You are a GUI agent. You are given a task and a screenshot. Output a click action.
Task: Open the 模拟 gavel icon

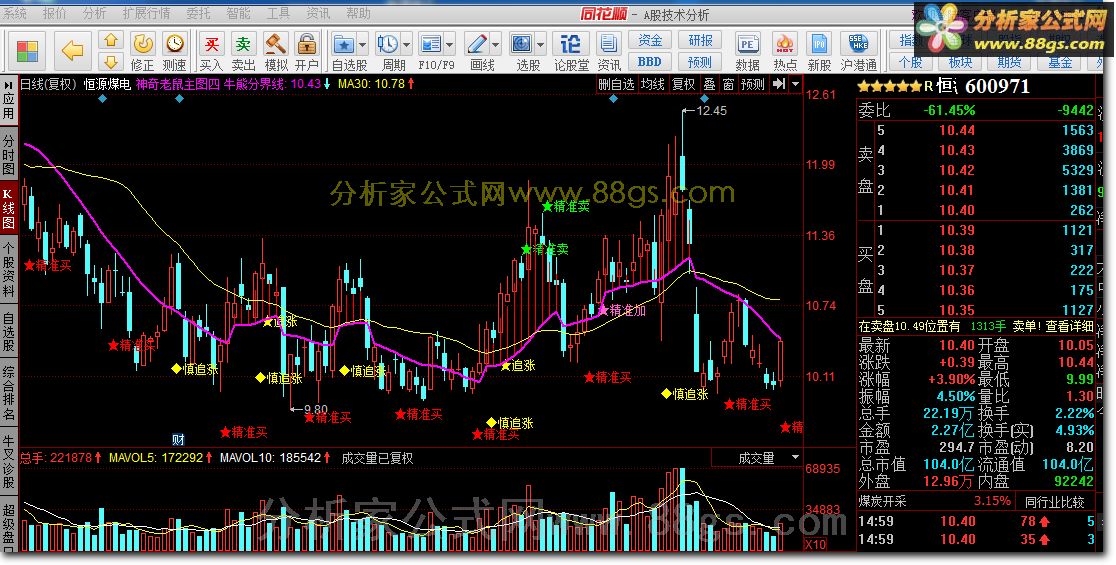(275, 44)
